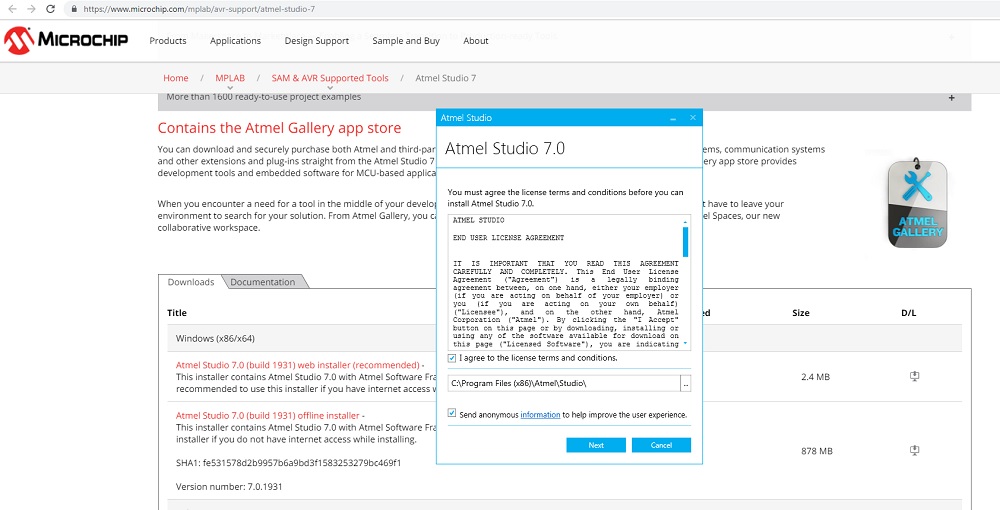
Task: Click the padlock icon in address bar
Action: (74, 9)
